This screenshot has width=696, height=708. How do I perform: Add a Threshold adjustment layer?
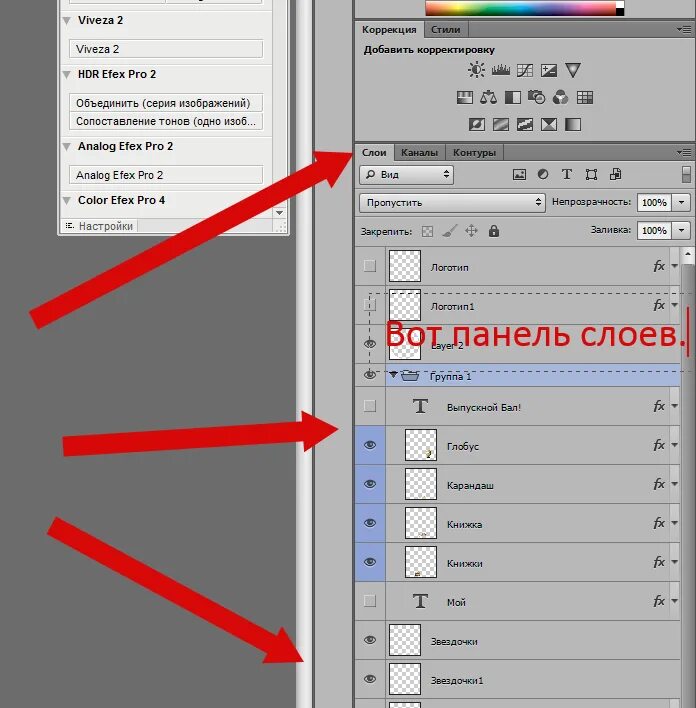pos(524,124)
